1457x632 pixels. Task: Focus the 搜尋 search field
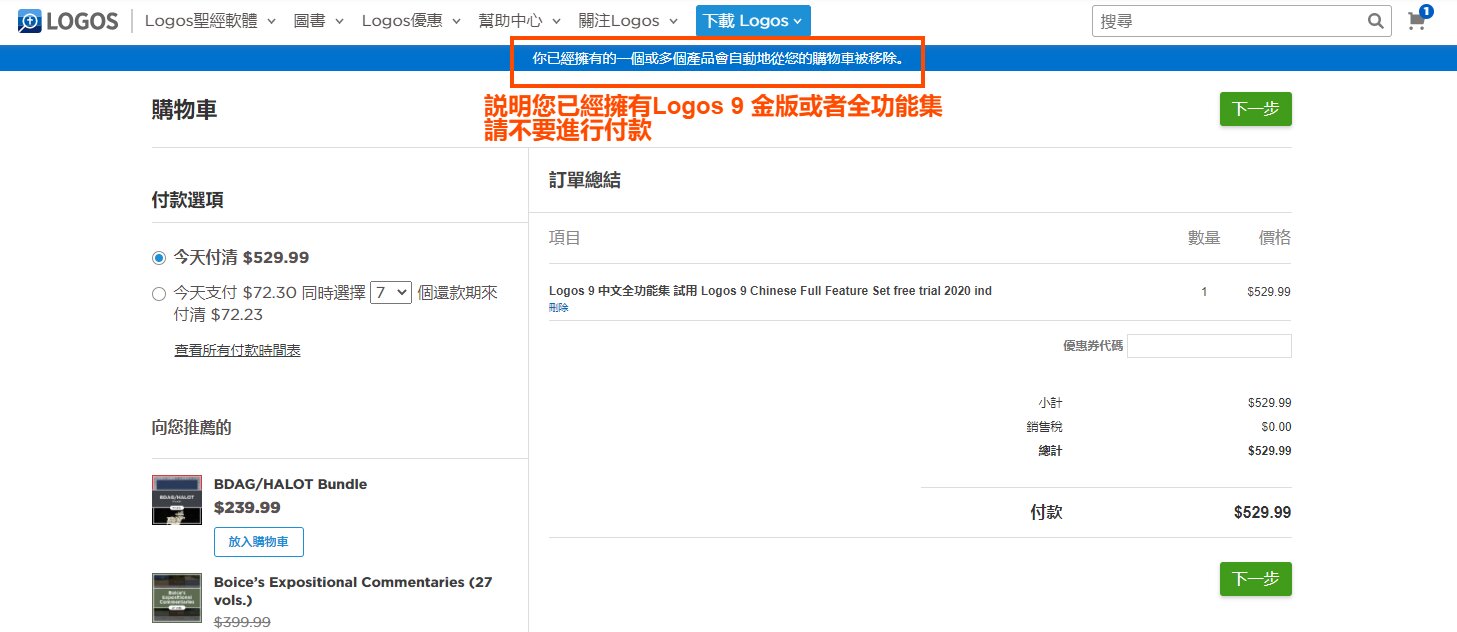(1230, 21)
